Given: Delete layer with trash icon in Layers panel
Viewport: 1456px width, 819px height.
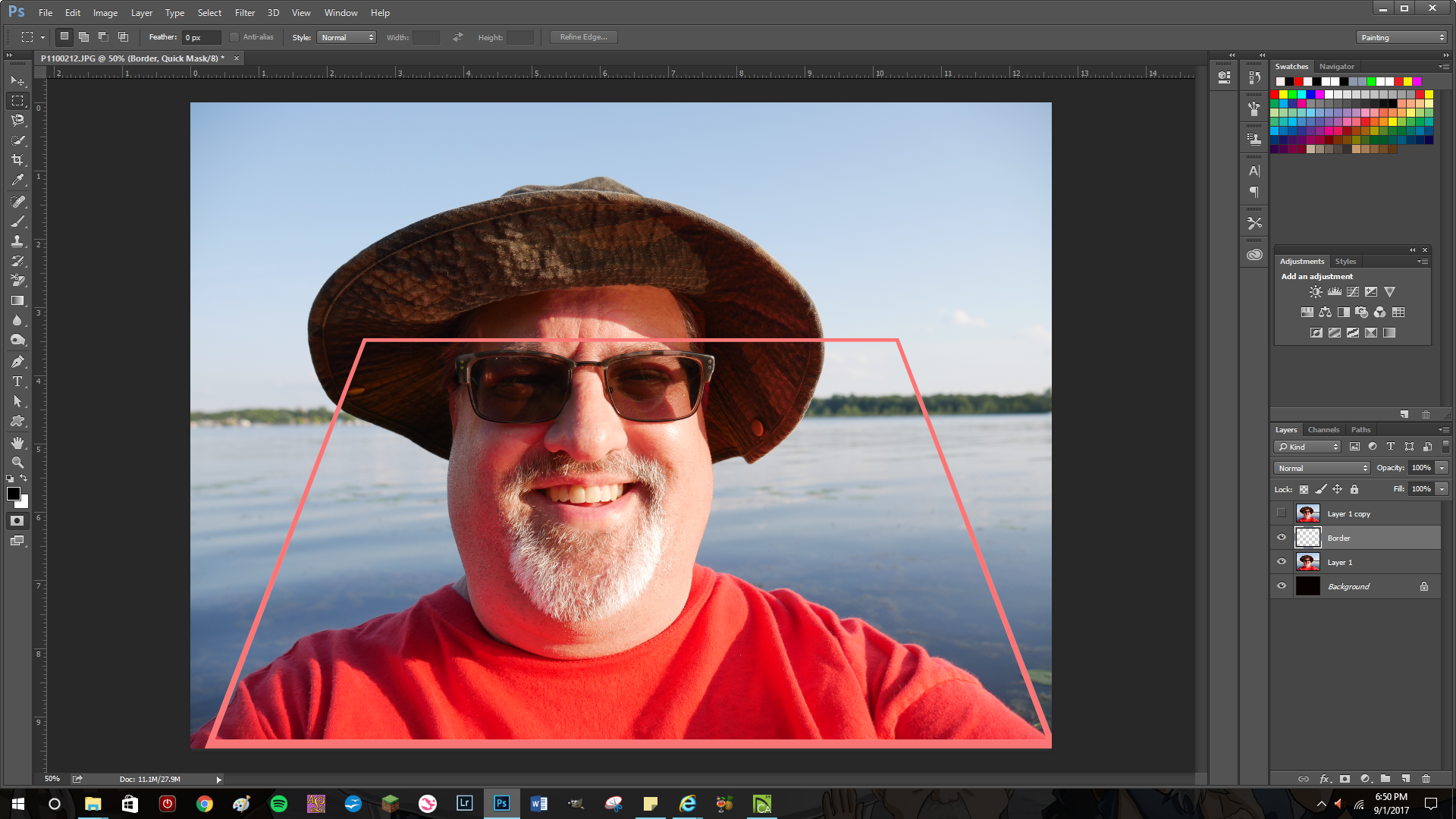Looking at the screenshot, I should pyautogui.click(x=1426, y=779).
